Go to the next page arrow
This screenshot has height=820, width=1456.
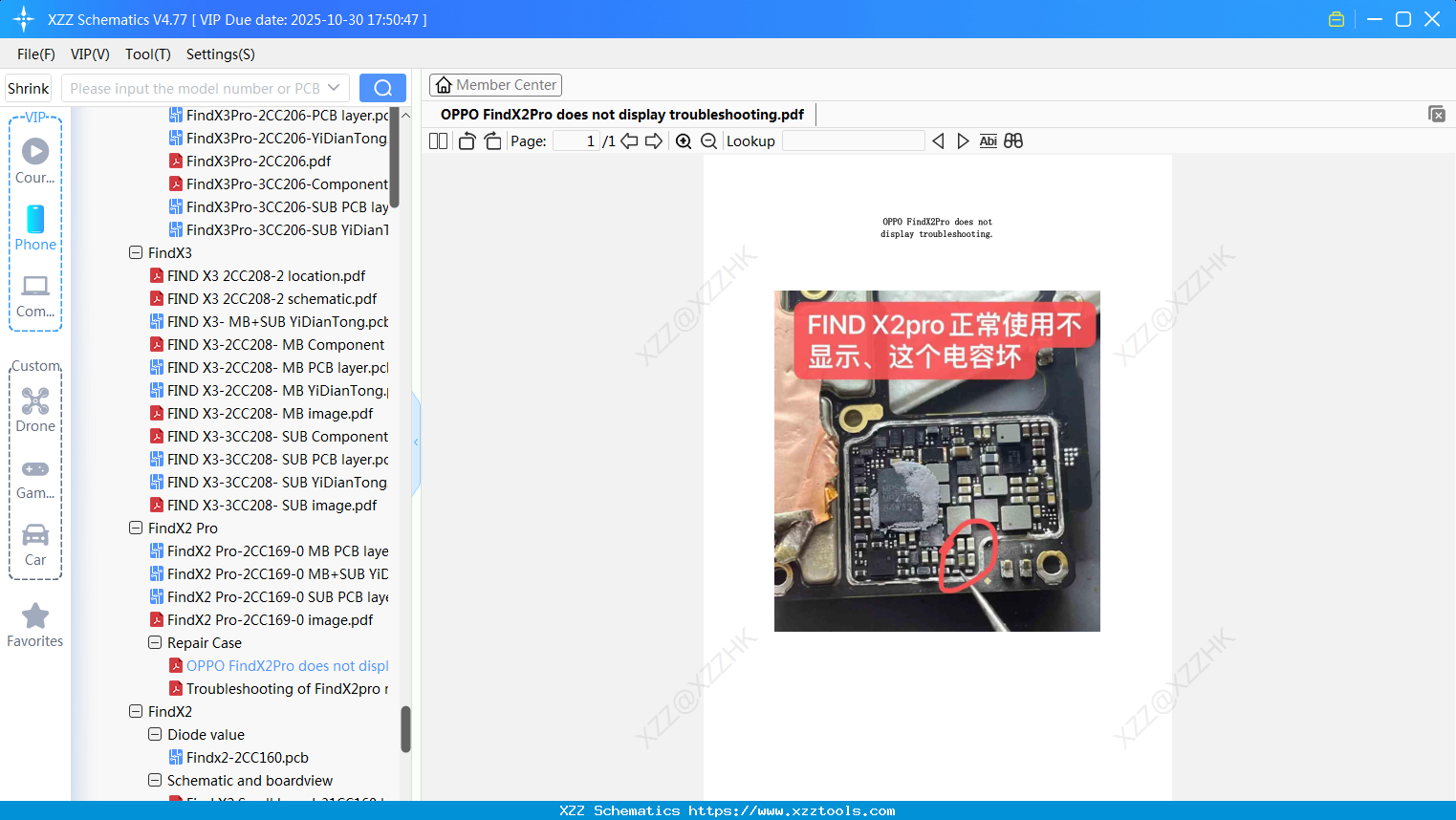click(x=654, y=141)
